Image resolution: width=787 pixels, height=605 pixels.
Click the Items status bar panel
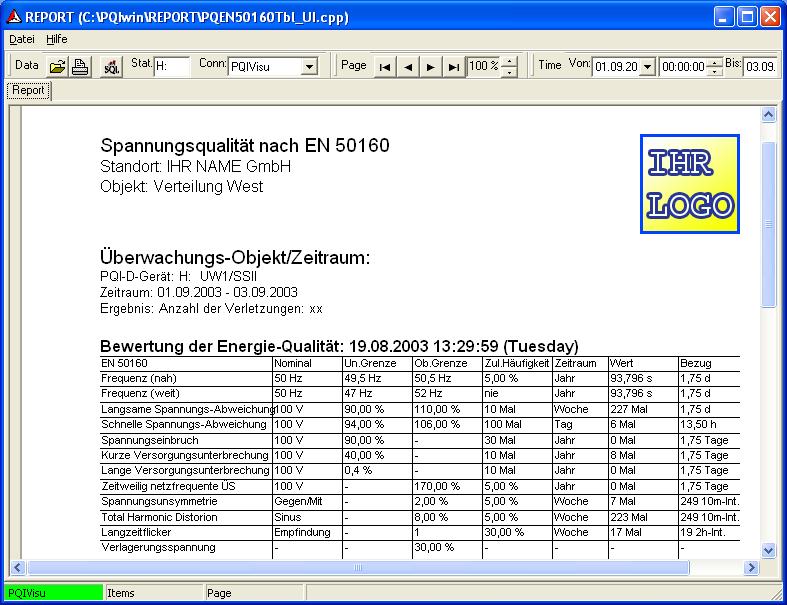click(154, 593)
